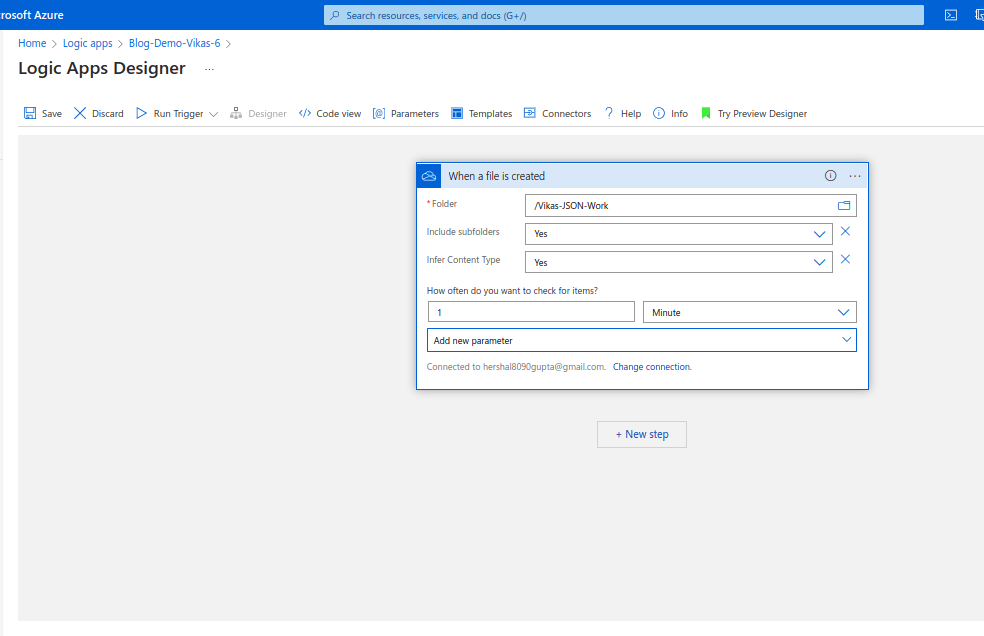
Task: Remove the Include subfolders parameter
Action: 845,231
